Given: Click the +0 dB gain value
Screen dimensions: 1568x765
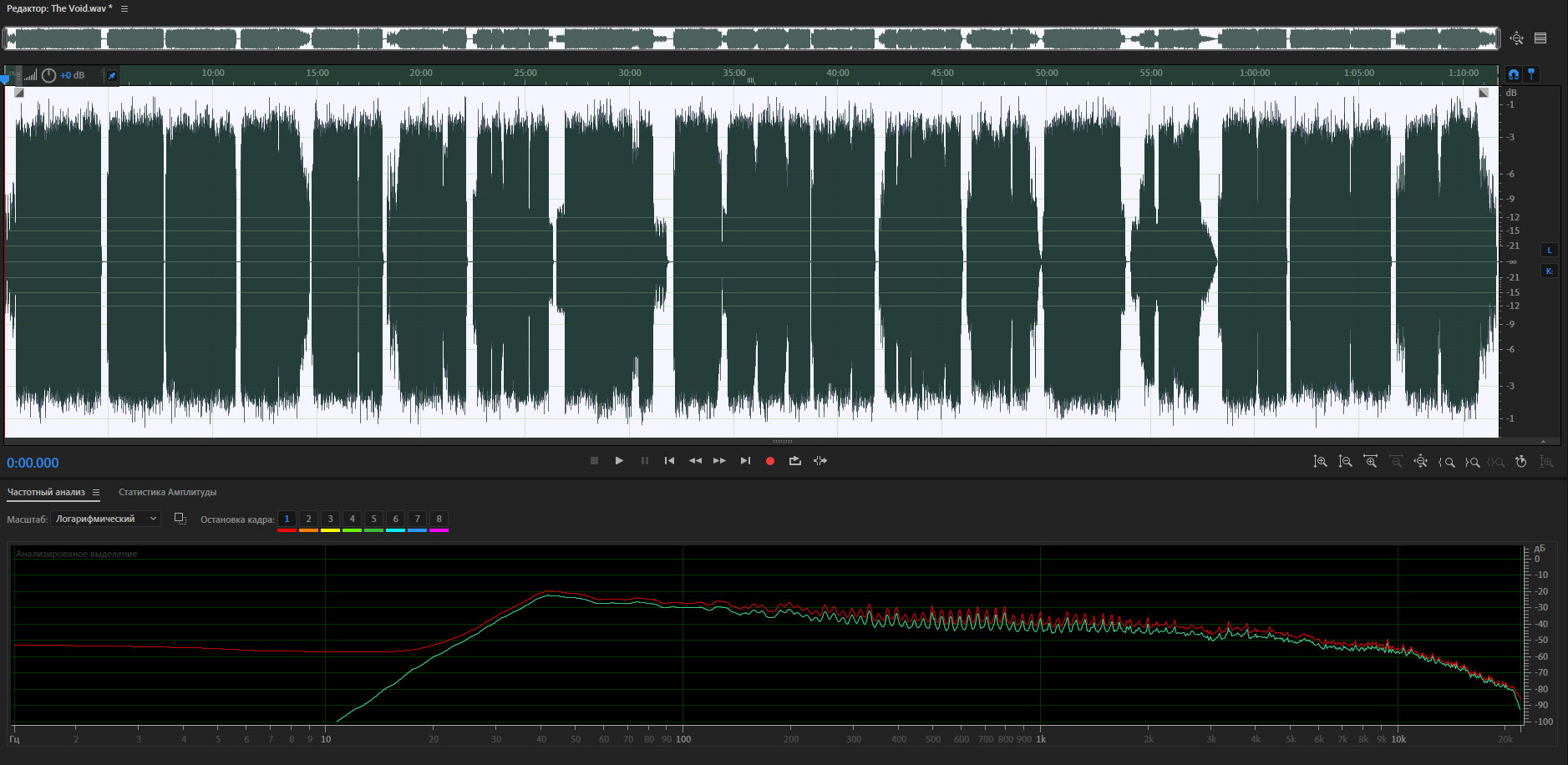Looking at the screenshot, I should click(x=72, y=75).
